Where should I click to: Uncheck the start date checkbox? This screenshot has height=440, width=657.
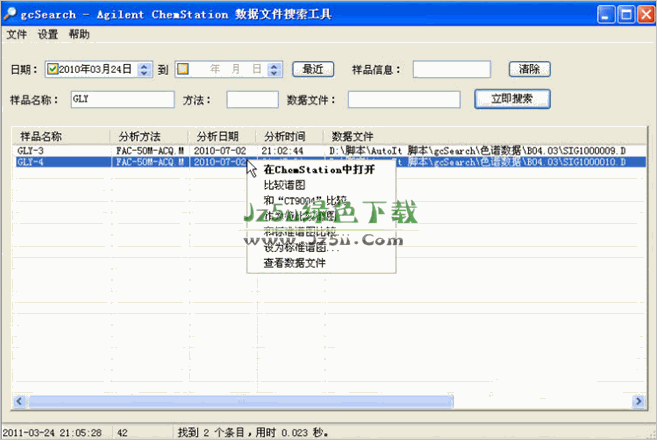point(52,69)
